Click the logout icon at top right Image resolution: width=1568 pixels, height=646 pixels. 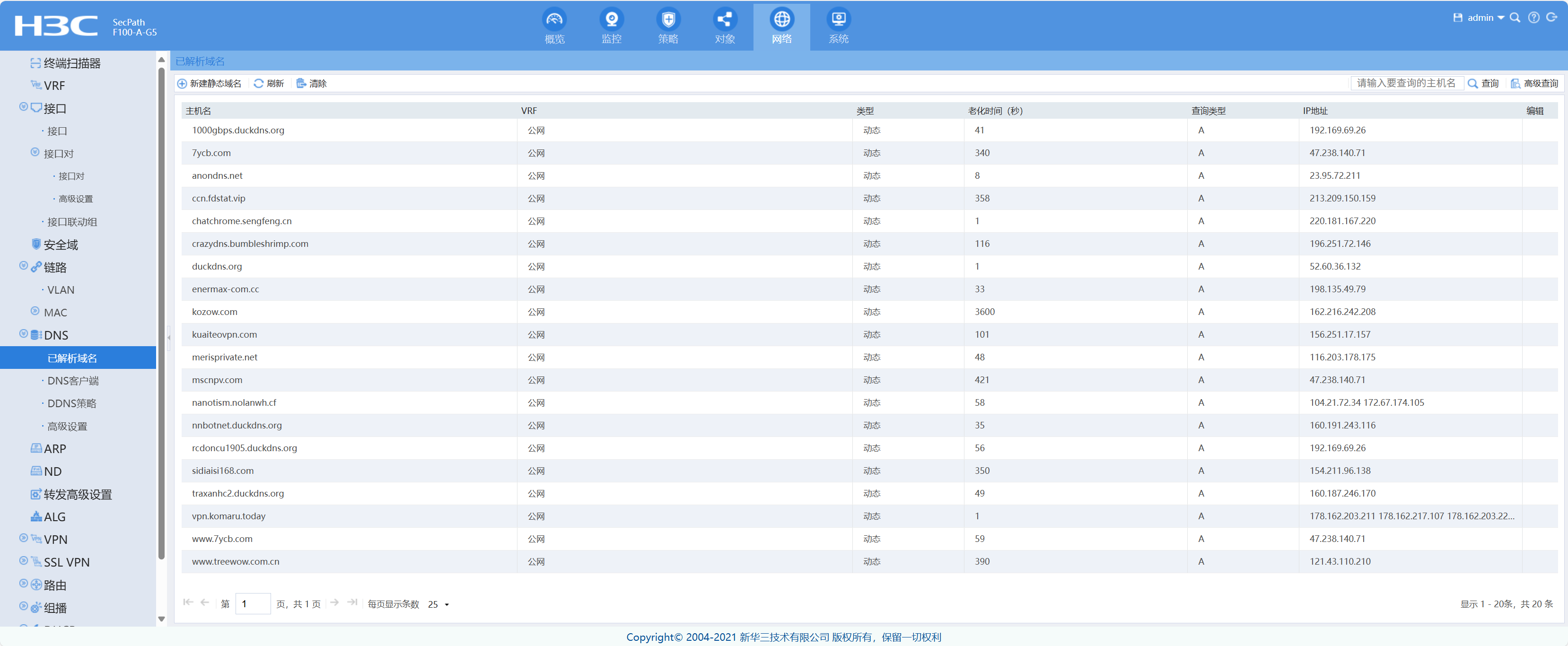click(x=1551, y=17)
